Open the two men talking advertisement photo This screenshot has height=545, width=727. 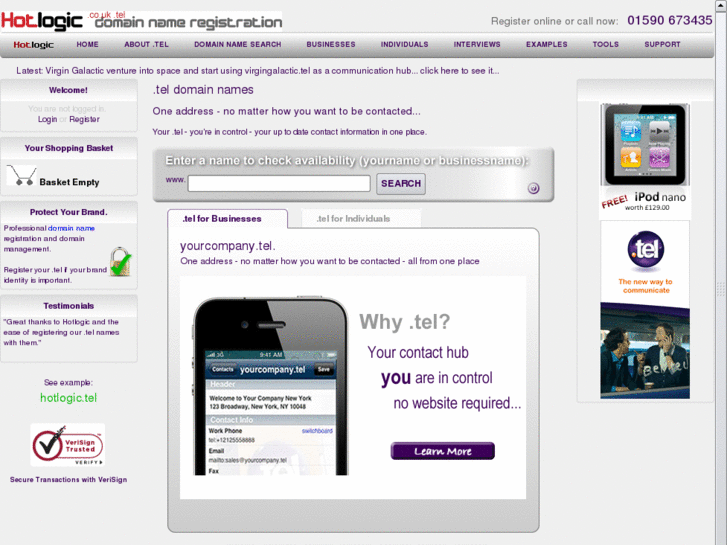click(645, 351)
